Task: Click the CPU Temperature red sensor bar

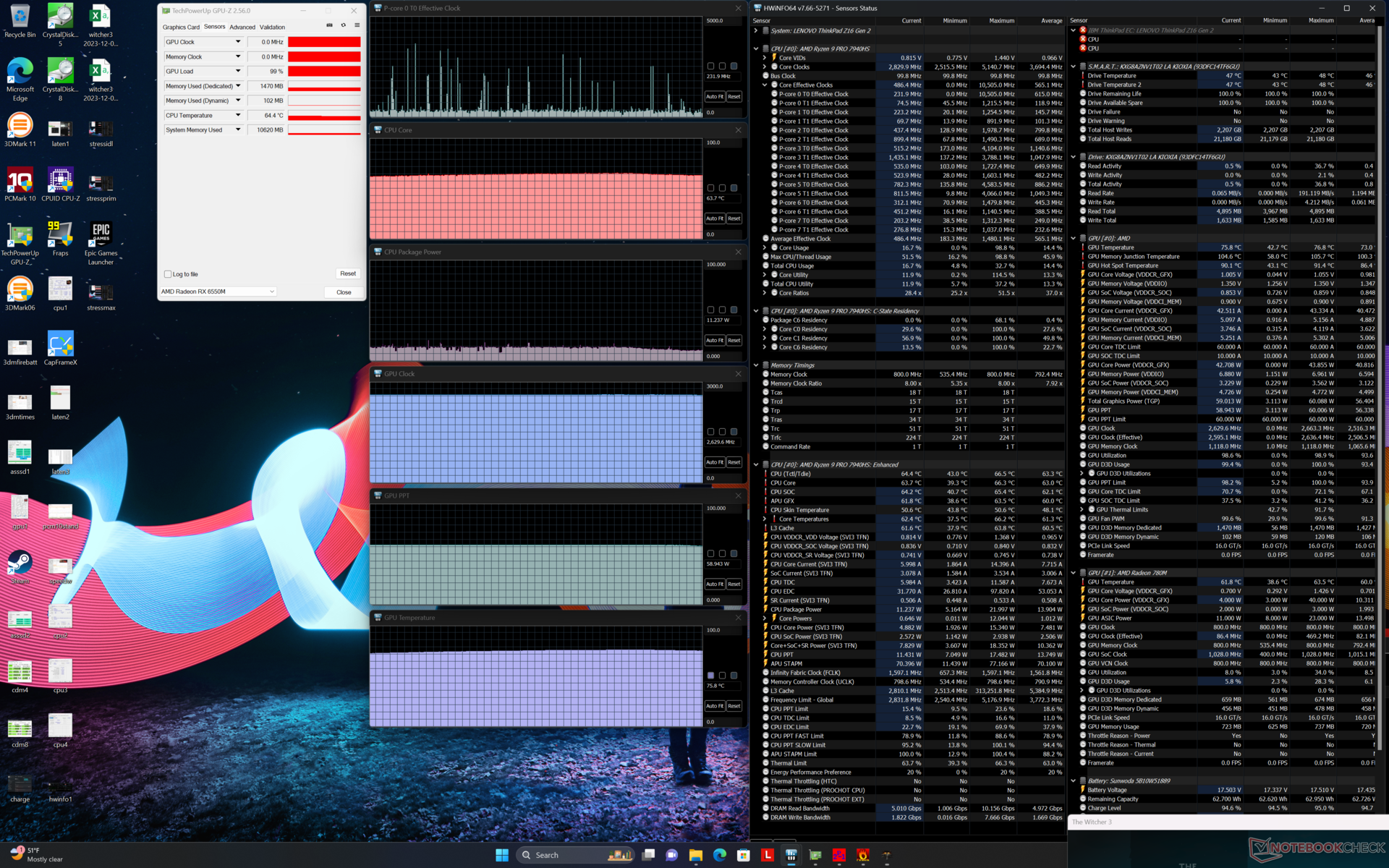Action: click(x=324, y=115)
